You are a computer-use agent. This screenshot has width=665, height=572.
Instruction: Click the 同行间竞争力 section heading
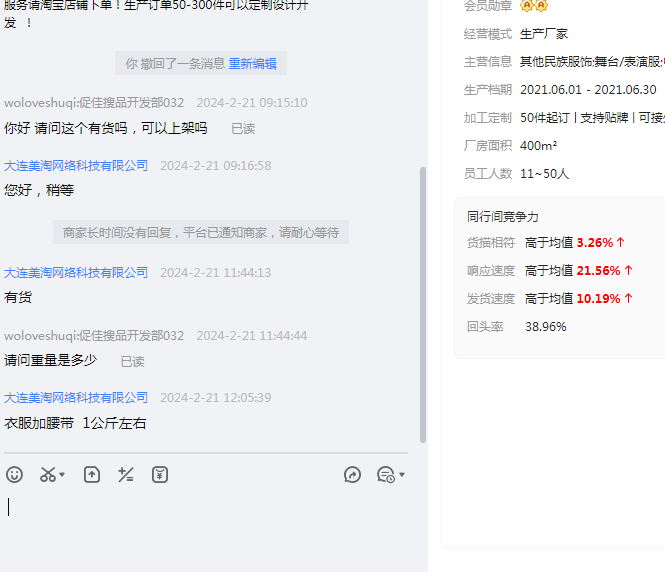pos(503,216)
